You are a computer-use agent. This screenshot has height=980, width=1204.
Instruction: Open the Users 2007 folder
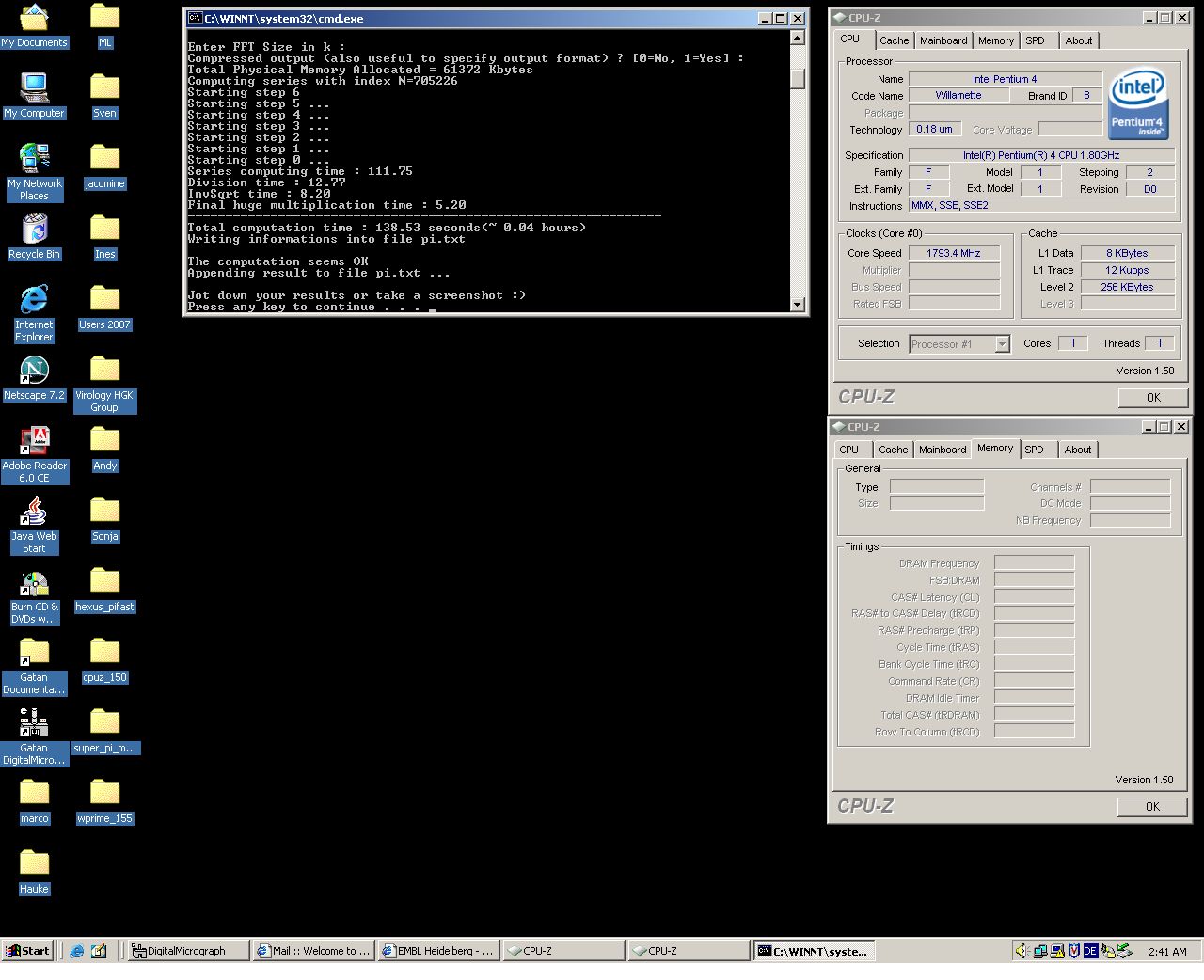coord(104,307)
